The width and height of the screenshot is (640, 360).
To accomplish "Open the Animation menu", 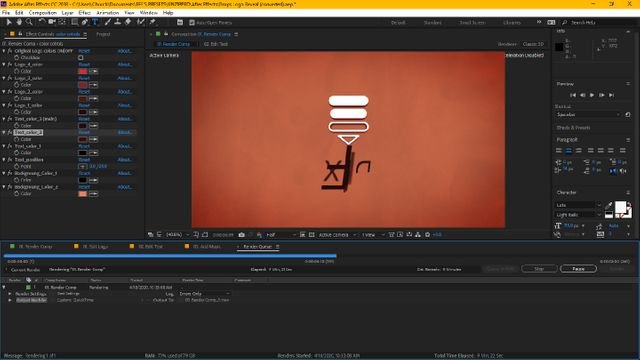I will pyautogui.click(x=107, y=13).
